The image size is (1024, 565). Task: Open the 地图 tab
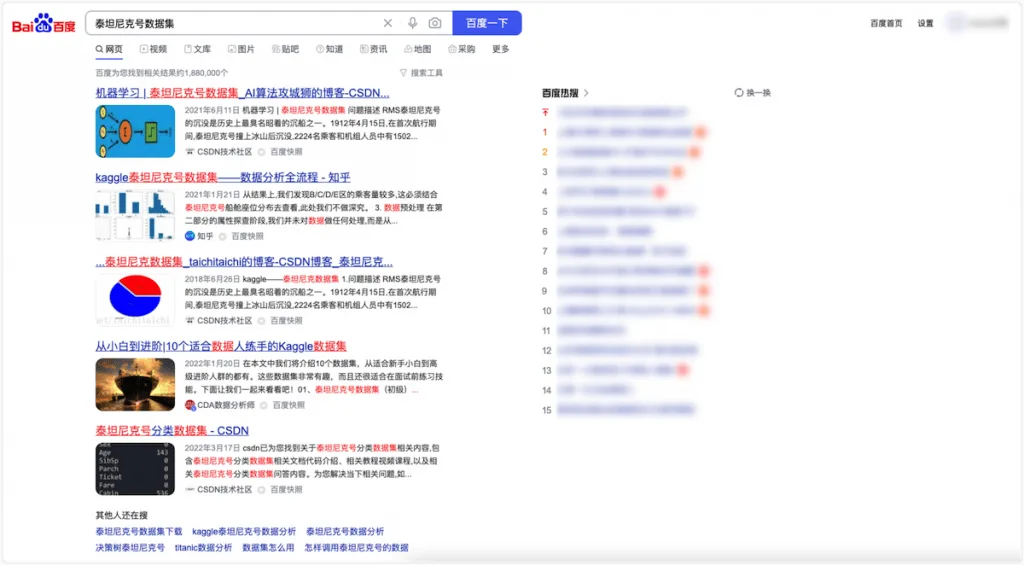[x=417, y=49]
